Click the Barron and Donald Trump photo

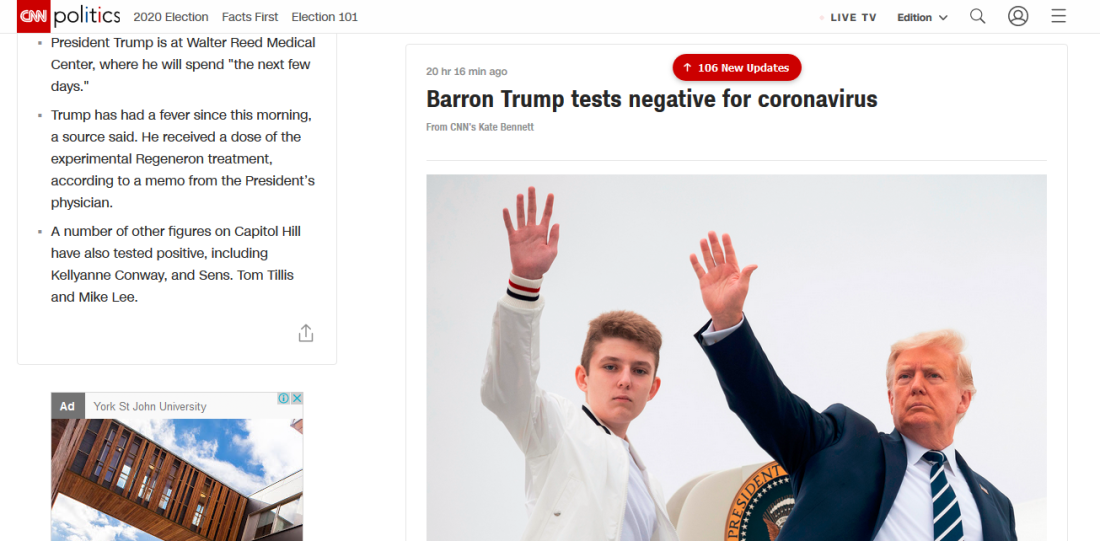[x=736, y=358]
